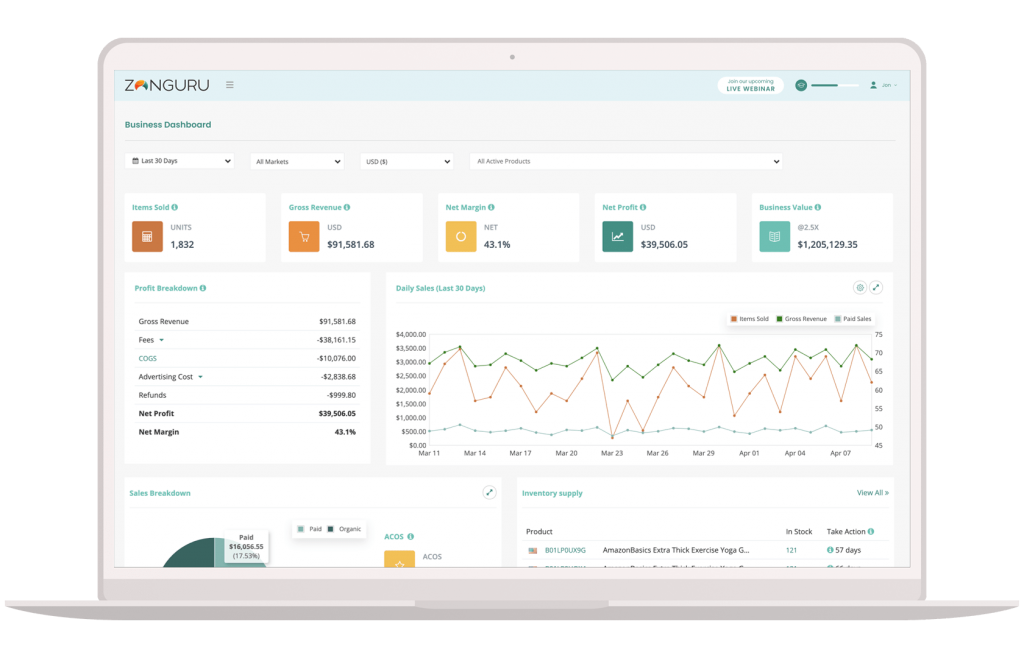The width and height of the screenshot is (1024, 658).
Task: Click View All in Inventory supply
Action: coord(872,493)
